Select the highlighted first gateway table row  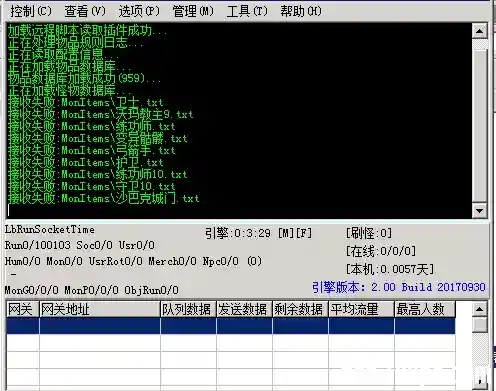click(x=231, y=326)
